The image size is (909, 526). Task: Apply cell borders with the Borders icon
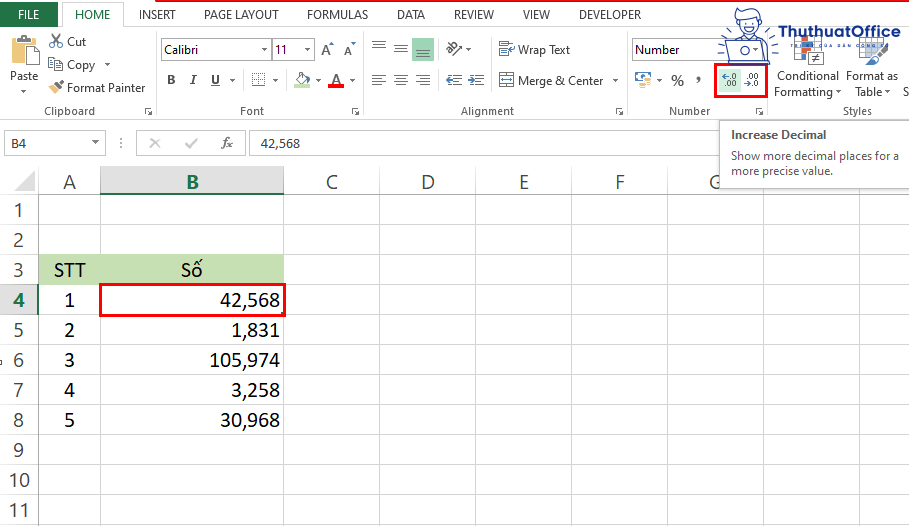(x=259, y=80)
